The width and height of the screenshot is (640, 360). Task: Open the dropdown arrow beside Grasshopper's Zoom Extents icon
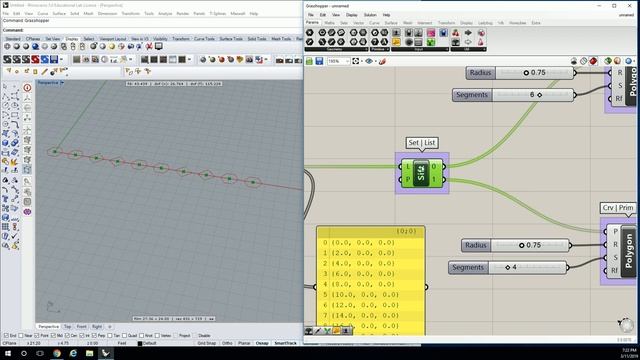click(362, 61)
